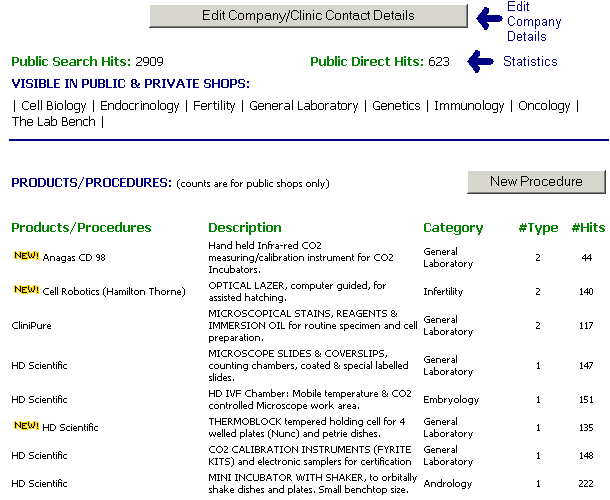Click General Laboratory category on the Anagas row
This screenshot has width=610, height=500.
coord(448,258)
